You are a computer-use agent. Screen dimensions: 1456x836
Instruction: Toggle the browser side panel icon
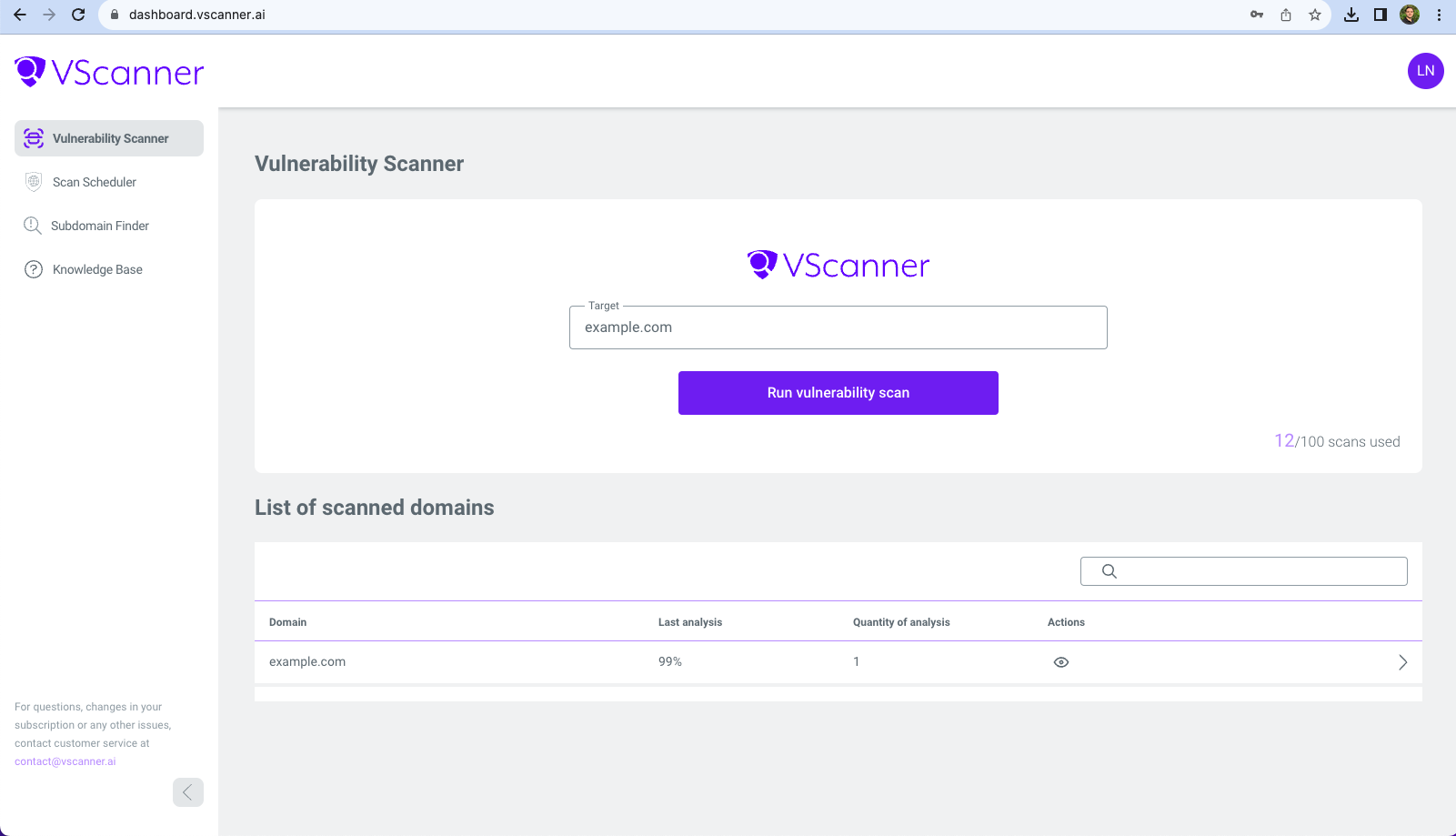(x=1380, y=15)
